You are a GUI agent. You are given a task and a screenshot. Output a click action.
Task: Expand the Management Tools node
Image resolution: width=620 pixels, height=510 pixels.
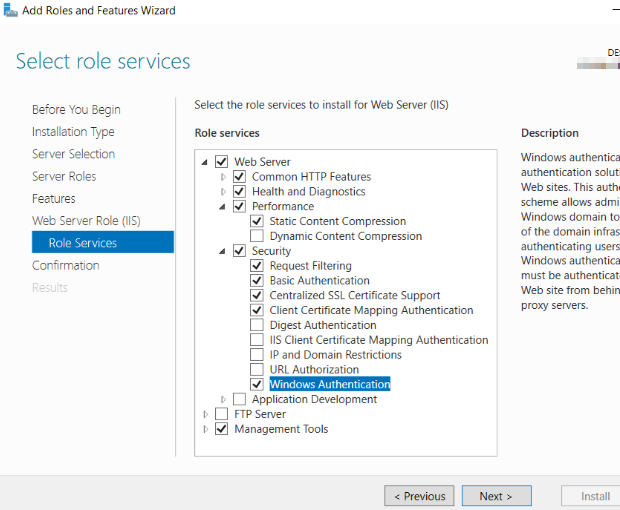(206, 429)
